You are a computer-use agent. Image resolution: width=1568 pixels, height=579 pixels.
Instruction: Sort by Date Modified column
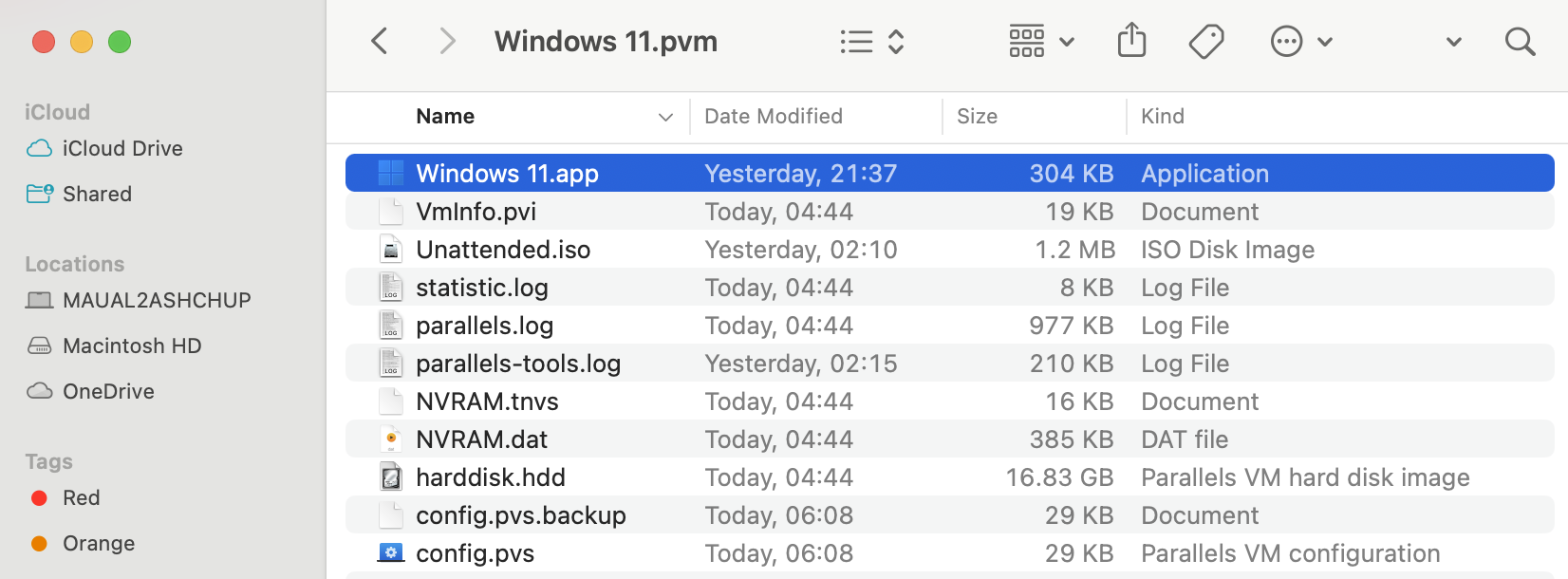[773, 116]
